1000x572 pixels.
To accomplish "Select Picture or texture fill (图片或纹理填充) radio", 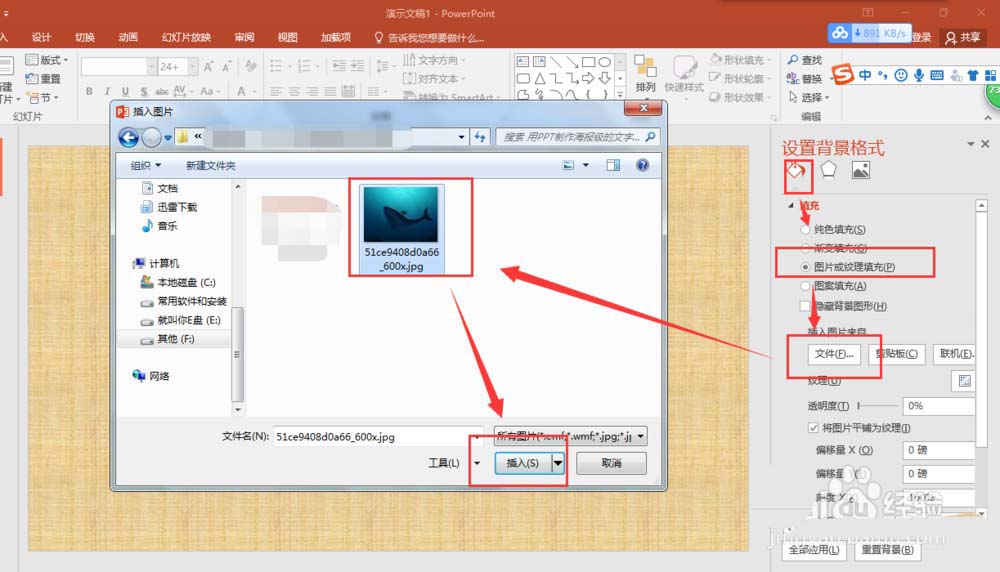I will pos(805,267).
